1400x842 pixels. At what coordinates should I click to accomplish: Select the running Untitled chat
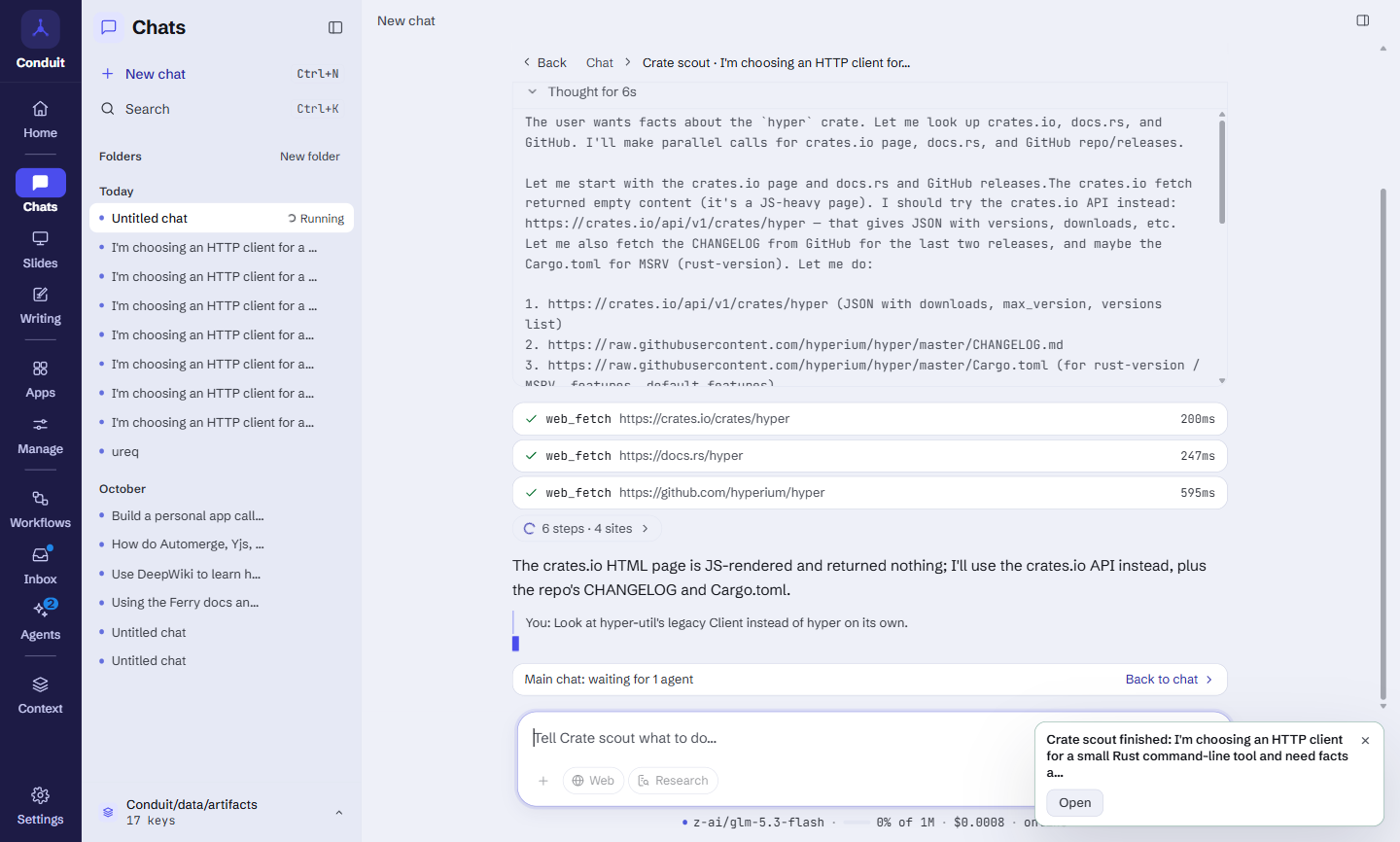pos(222,219)
